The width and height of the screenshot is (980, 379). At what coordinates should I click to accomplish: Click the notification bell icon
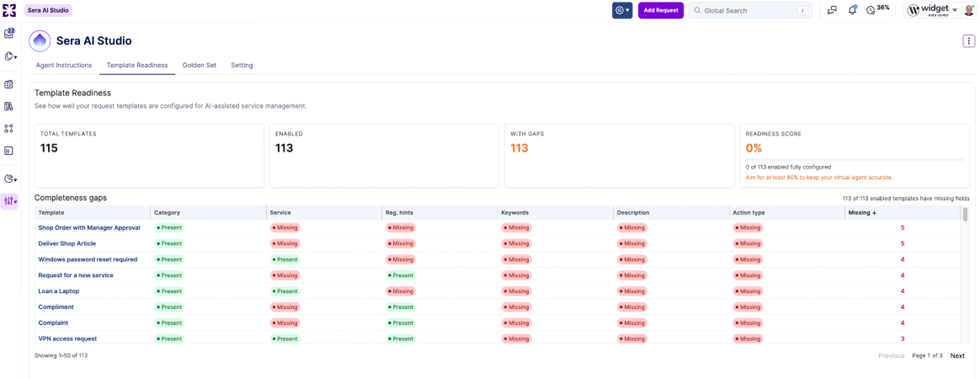click(x=852, y=10)
